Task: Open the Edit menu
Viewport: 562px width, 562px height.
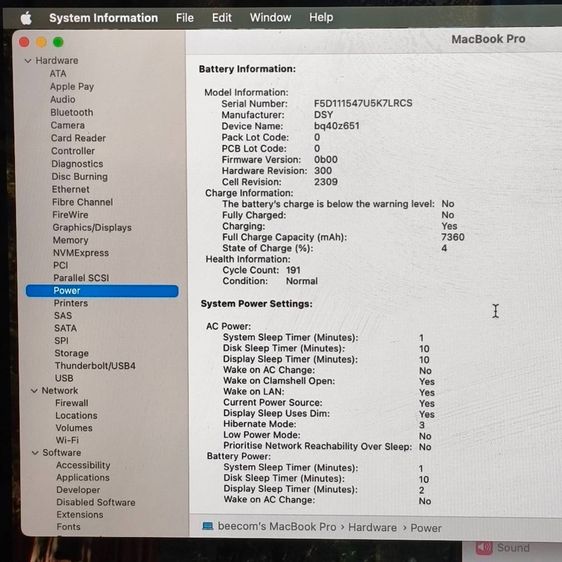Action: [x=222, y=18]
